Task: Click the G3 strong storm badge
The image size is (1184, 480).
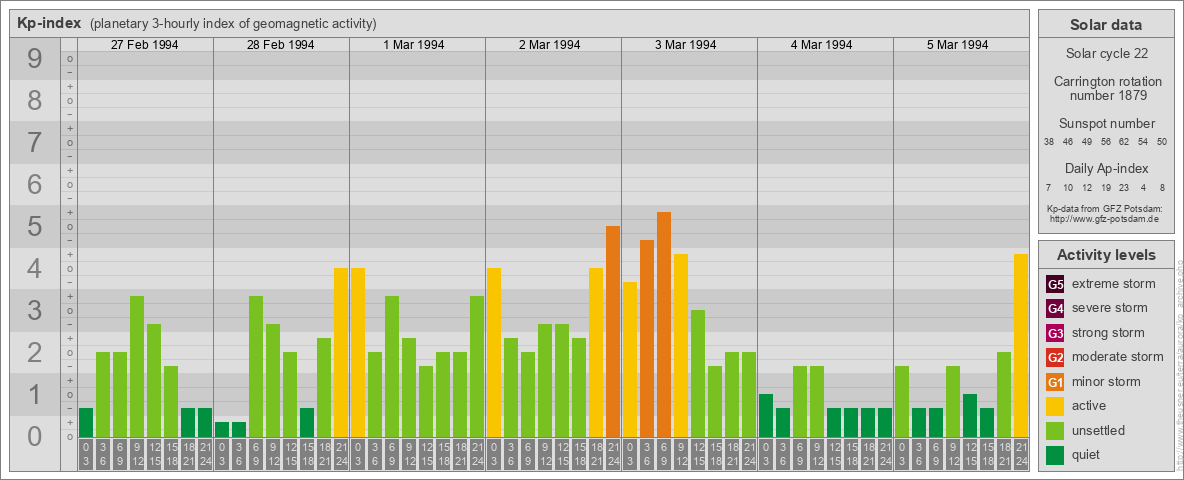Action: (1055, 333)
